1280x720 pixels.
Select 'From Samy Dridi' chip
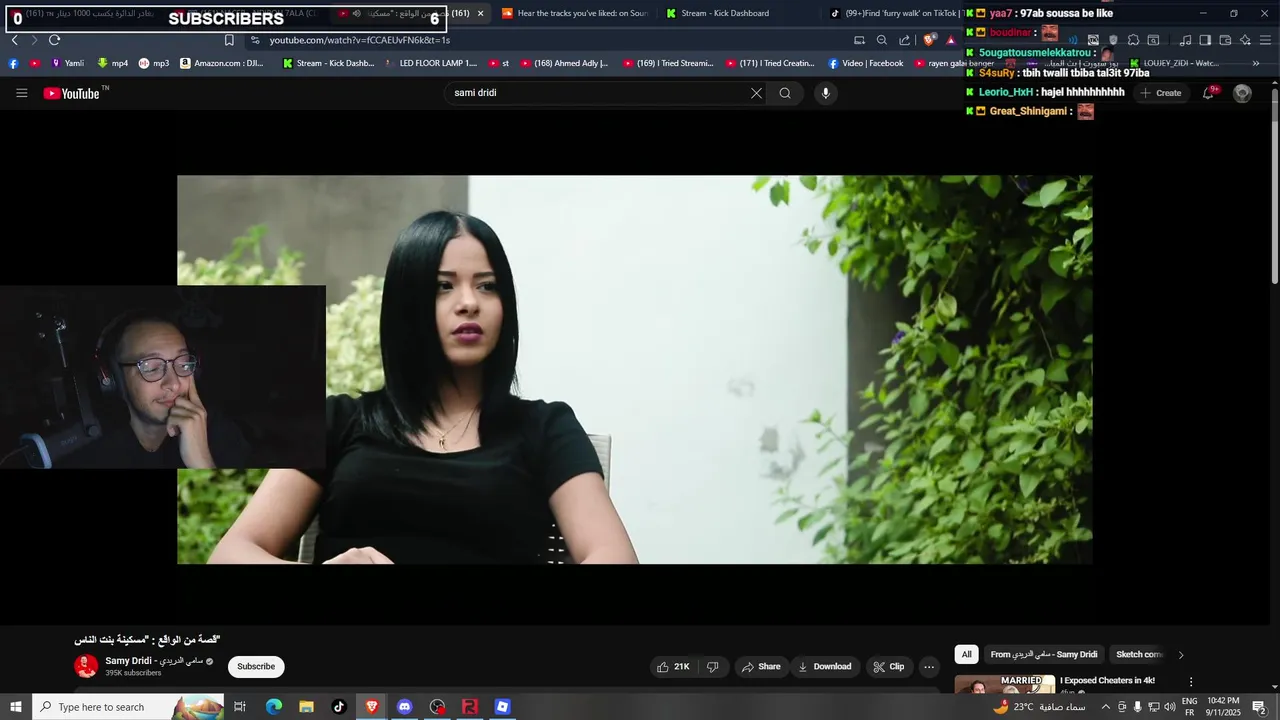tap(1044, 655)
